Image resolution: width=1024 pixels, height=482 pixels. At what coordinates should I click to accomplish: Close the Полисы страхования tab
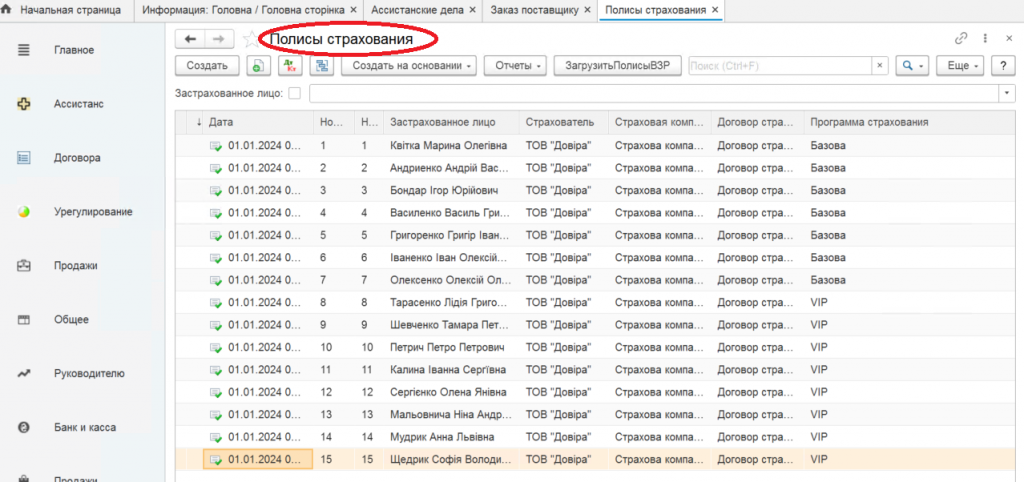(715, 10)
